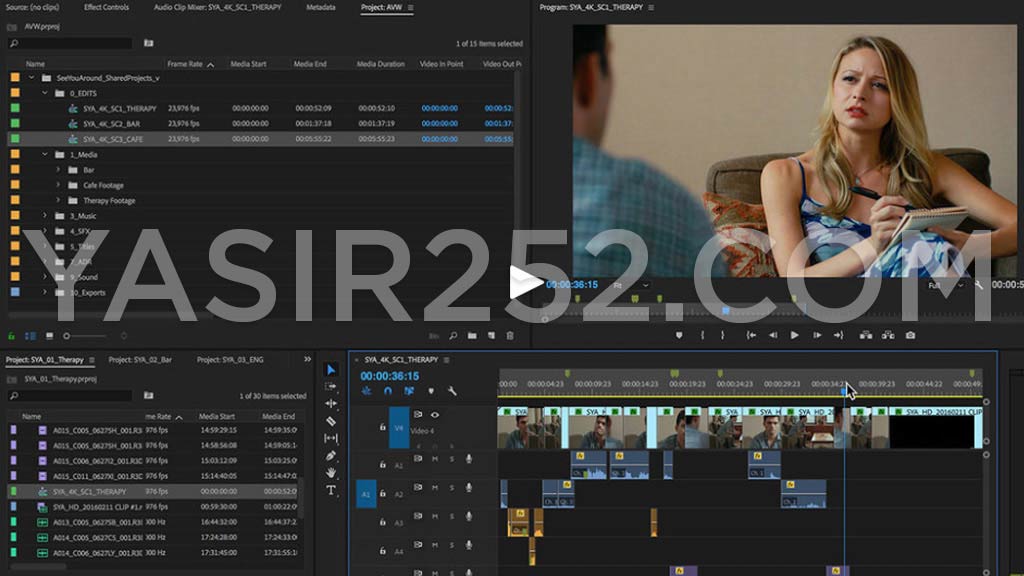This screenshot has height=576, width=1024.
Task: Export a frame using the camera icon
Action: [x=909, y=334]
